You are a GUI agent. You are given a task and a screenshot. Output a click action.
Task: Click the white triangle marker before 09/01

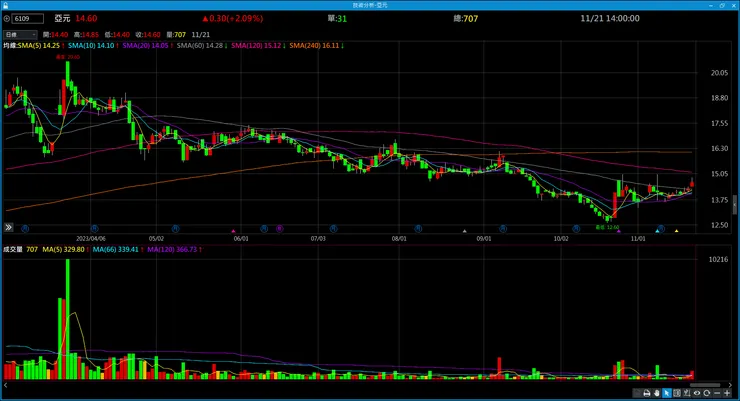464,231
